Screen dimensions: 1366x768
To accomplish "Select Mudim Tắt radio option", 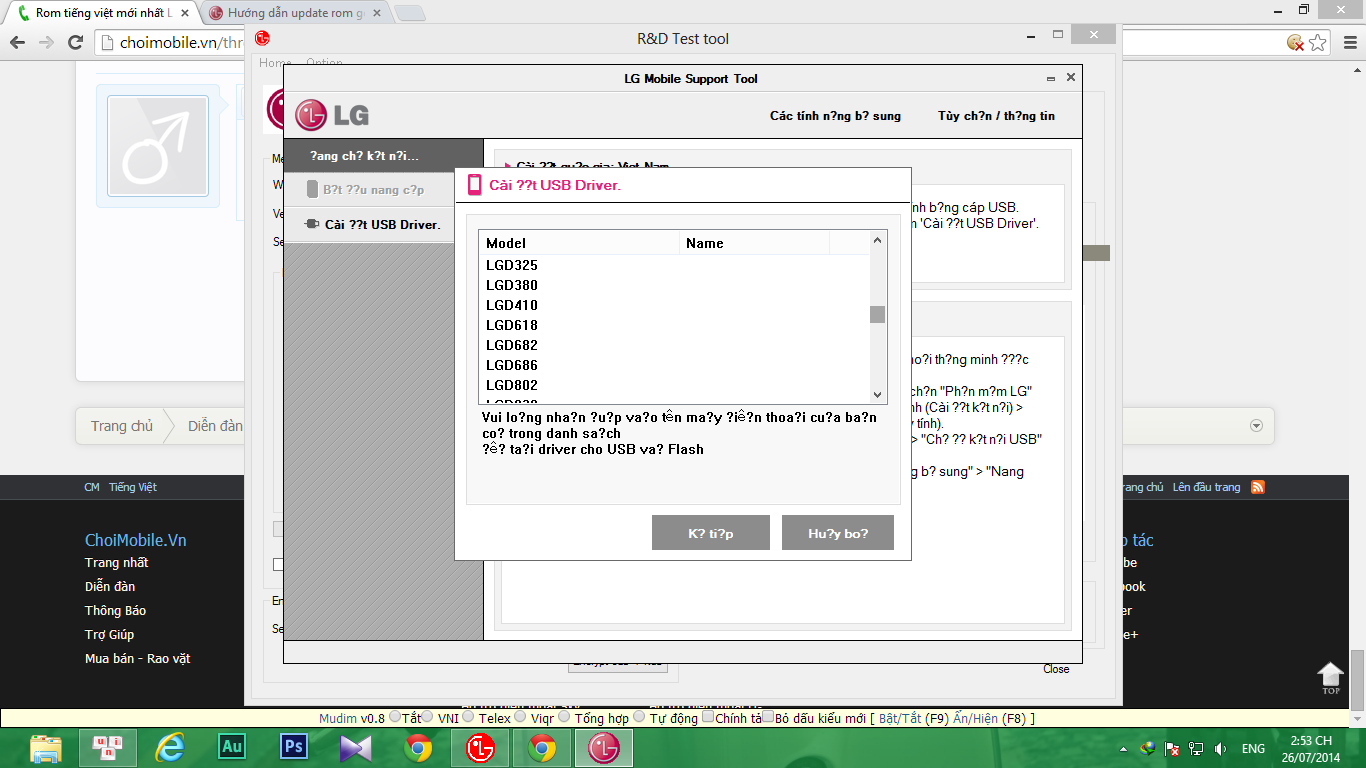I will point(394,717).
